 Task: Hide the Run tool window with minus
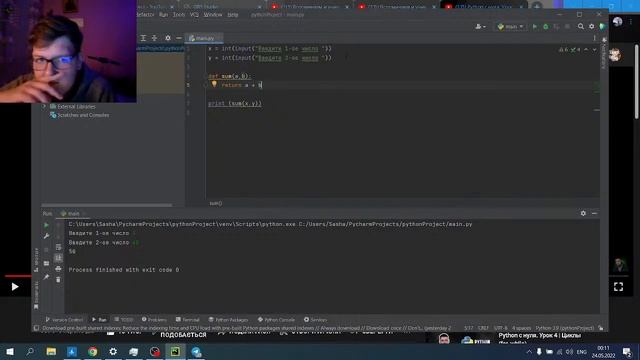pyautogui.click(x=594, y=213)
